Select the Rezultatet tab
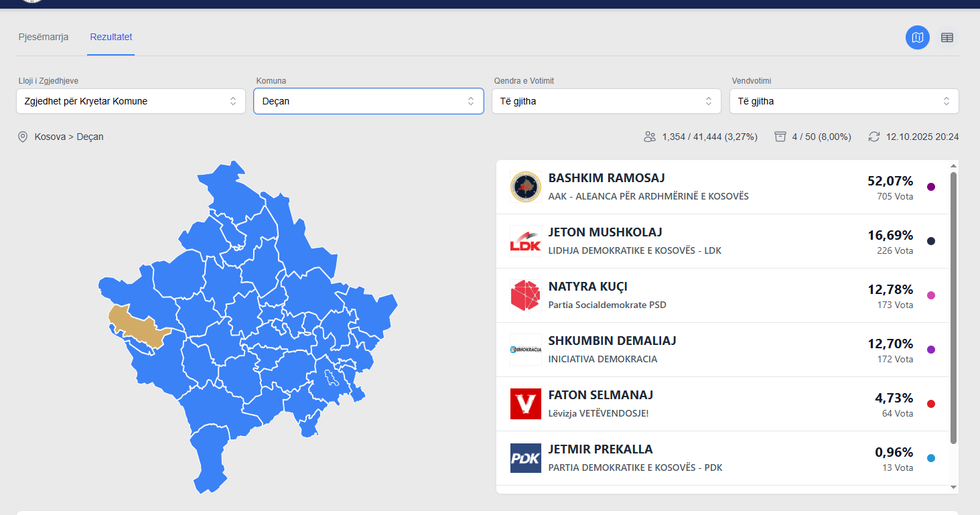The height and width of the screenshot is (515, 980). [111, 37]
